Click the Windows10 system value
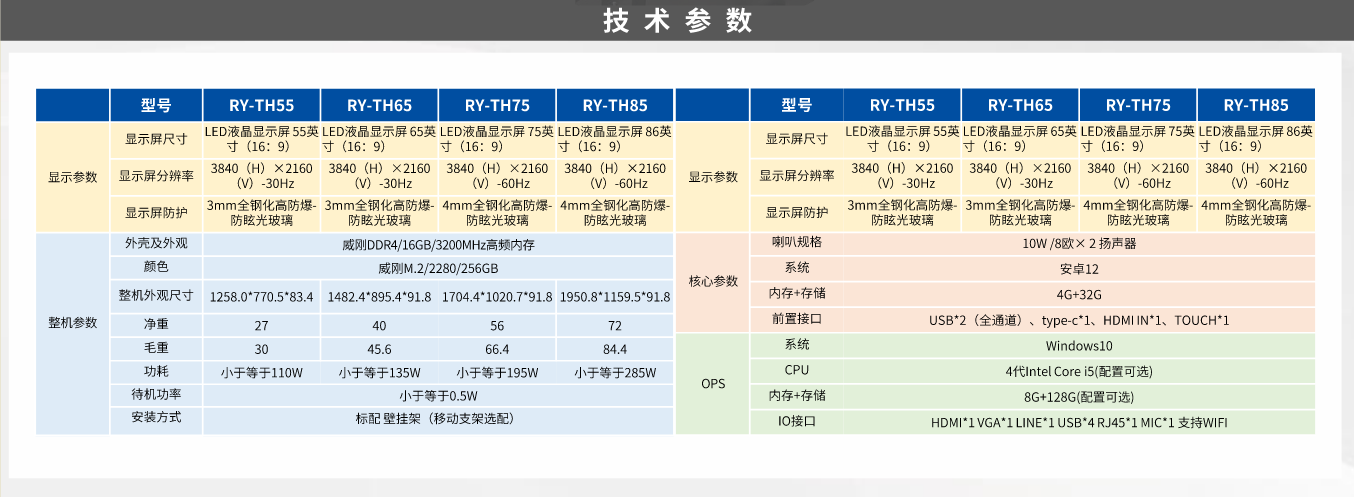This screenshot has width=1354, height=497. tap(1078, 346)
